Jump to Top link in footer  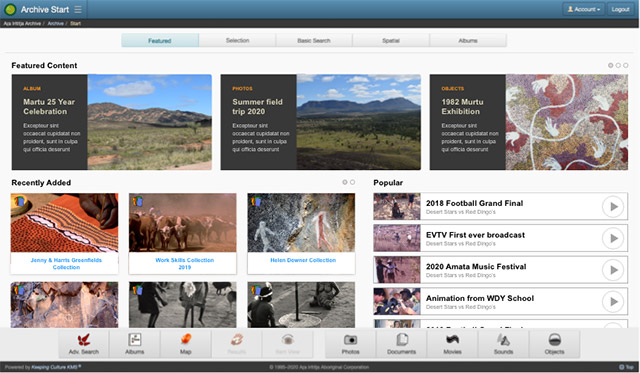[627, 367]
